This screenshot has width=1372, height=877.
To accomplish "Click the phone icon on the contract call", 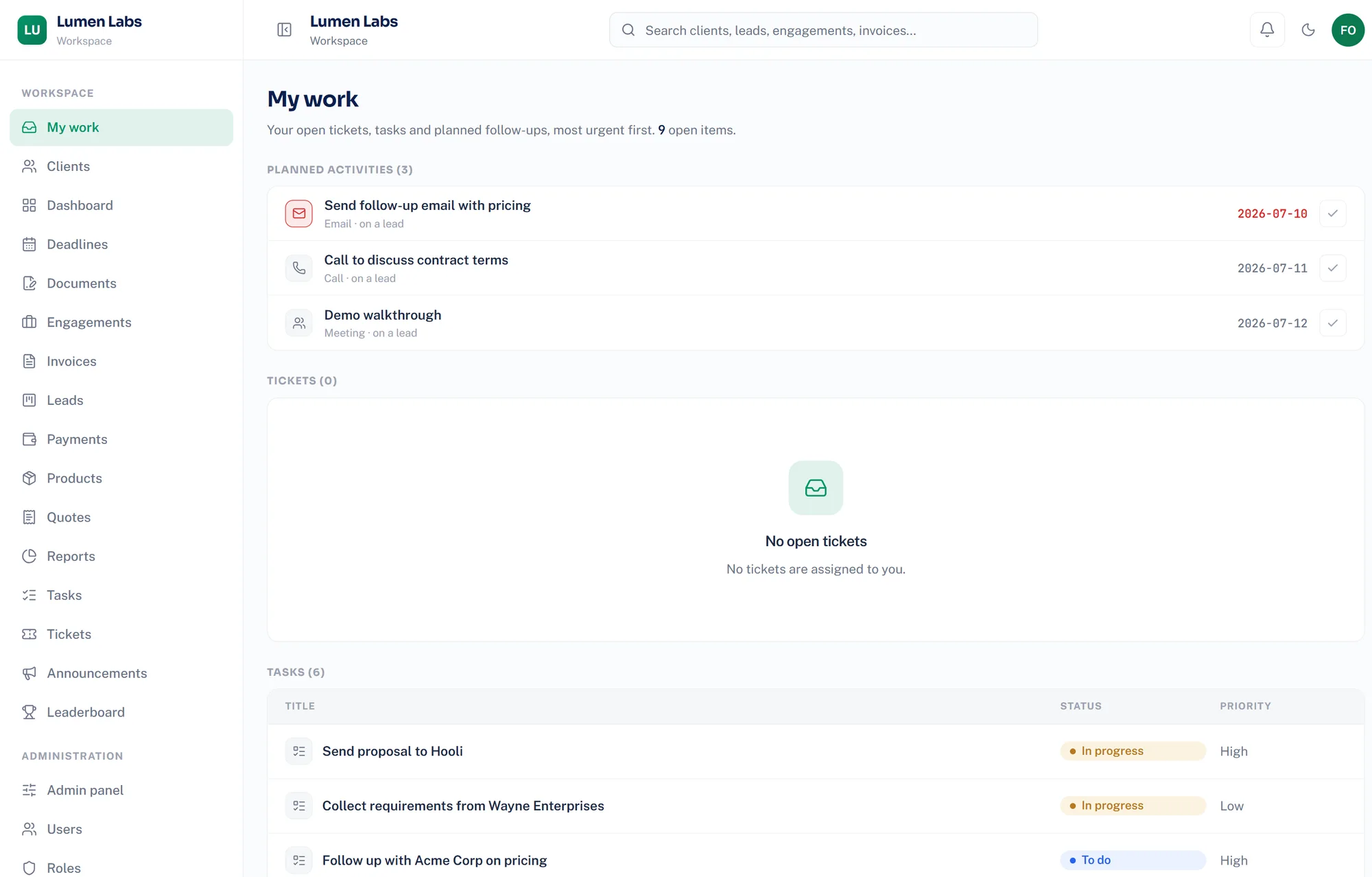I will 299,268.
